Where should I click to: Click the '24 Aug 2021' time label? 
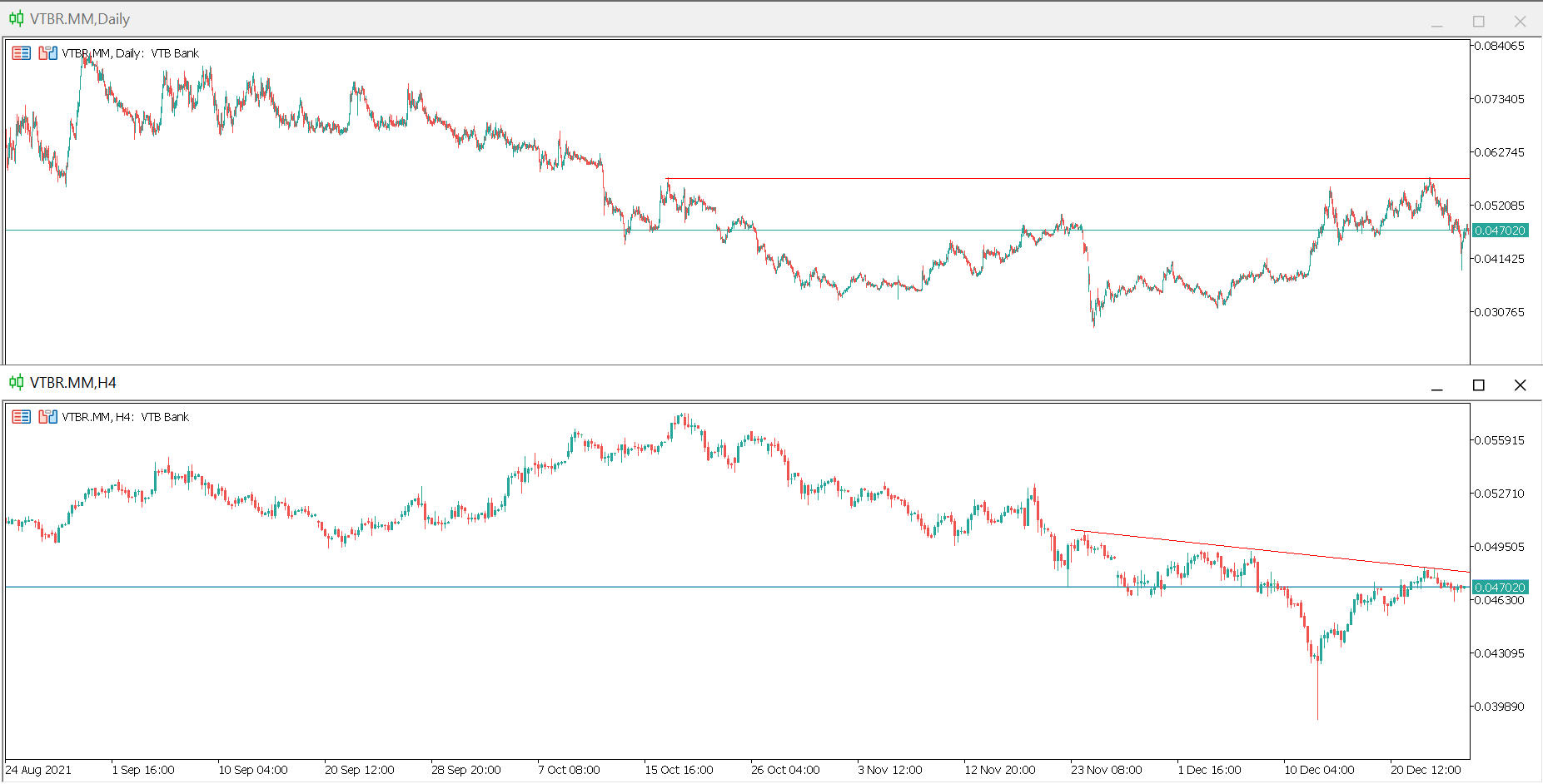click(38, 770)
